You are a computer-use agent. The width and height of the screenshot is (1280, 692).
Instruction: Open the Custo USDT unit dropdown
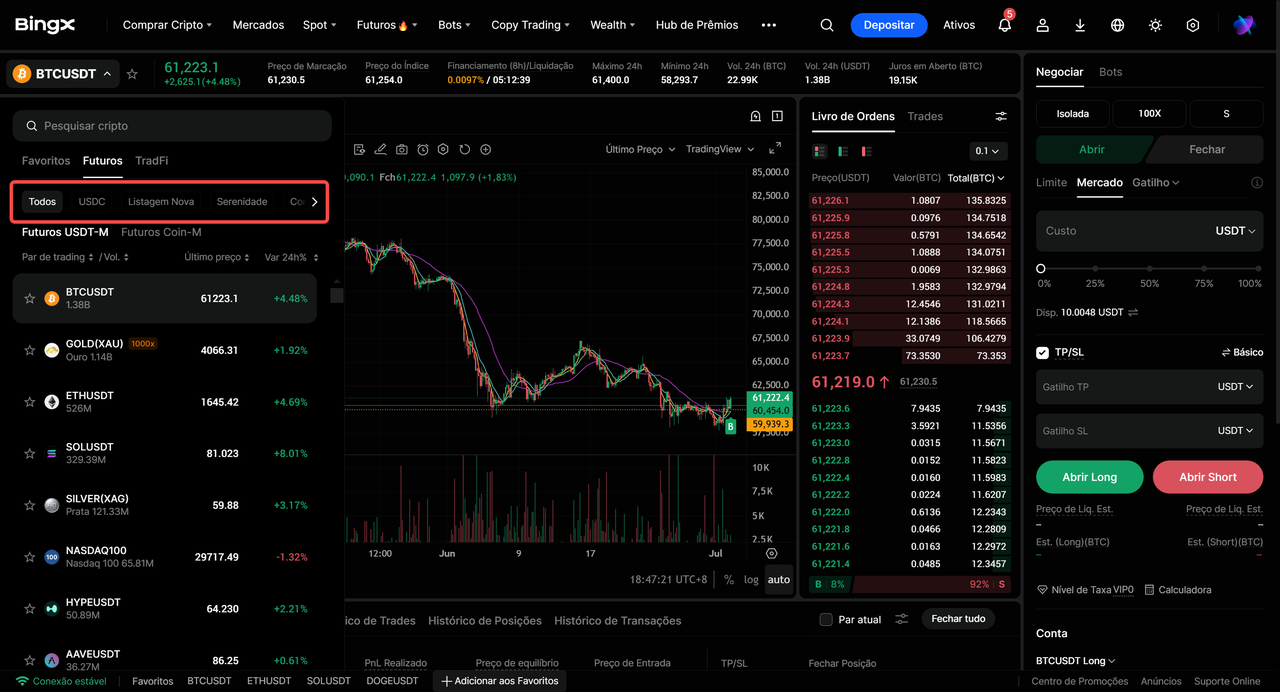point(1235,231)
